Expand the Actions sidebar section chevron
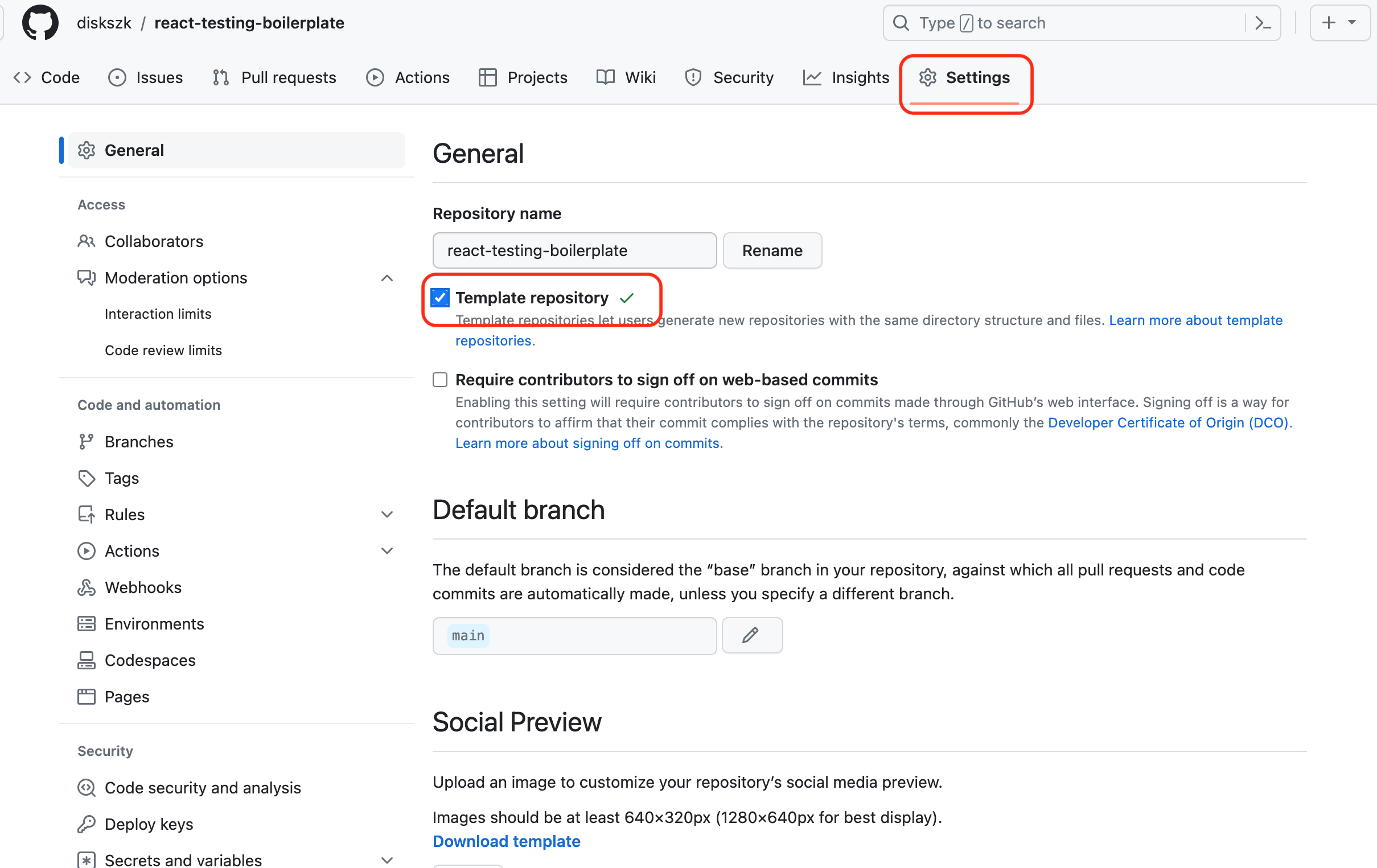This screenshot has height=868, width=1377. 387,551
